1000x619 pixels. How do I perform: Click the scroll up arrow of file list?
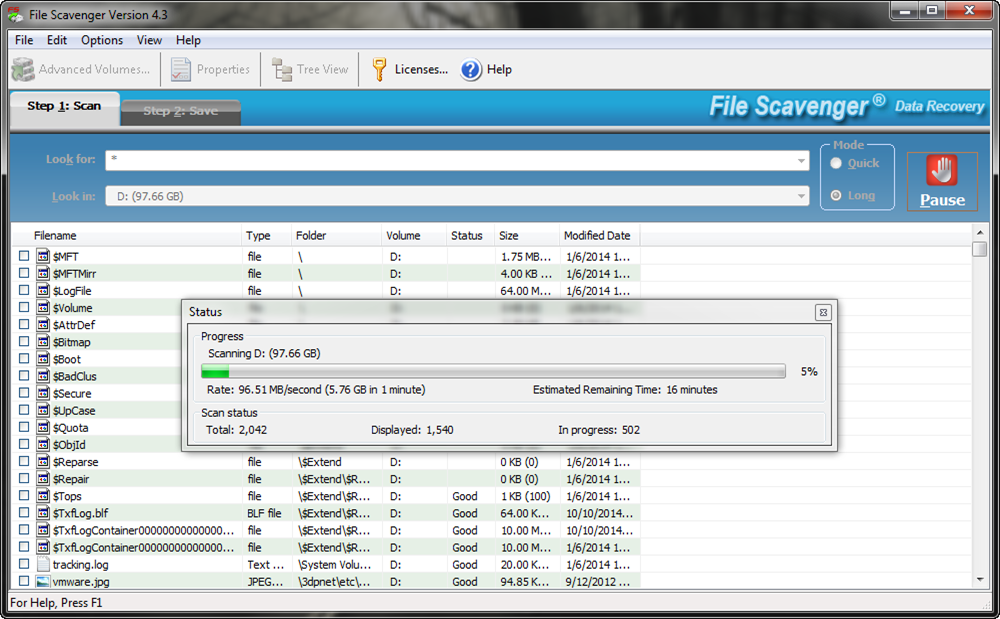980,232
